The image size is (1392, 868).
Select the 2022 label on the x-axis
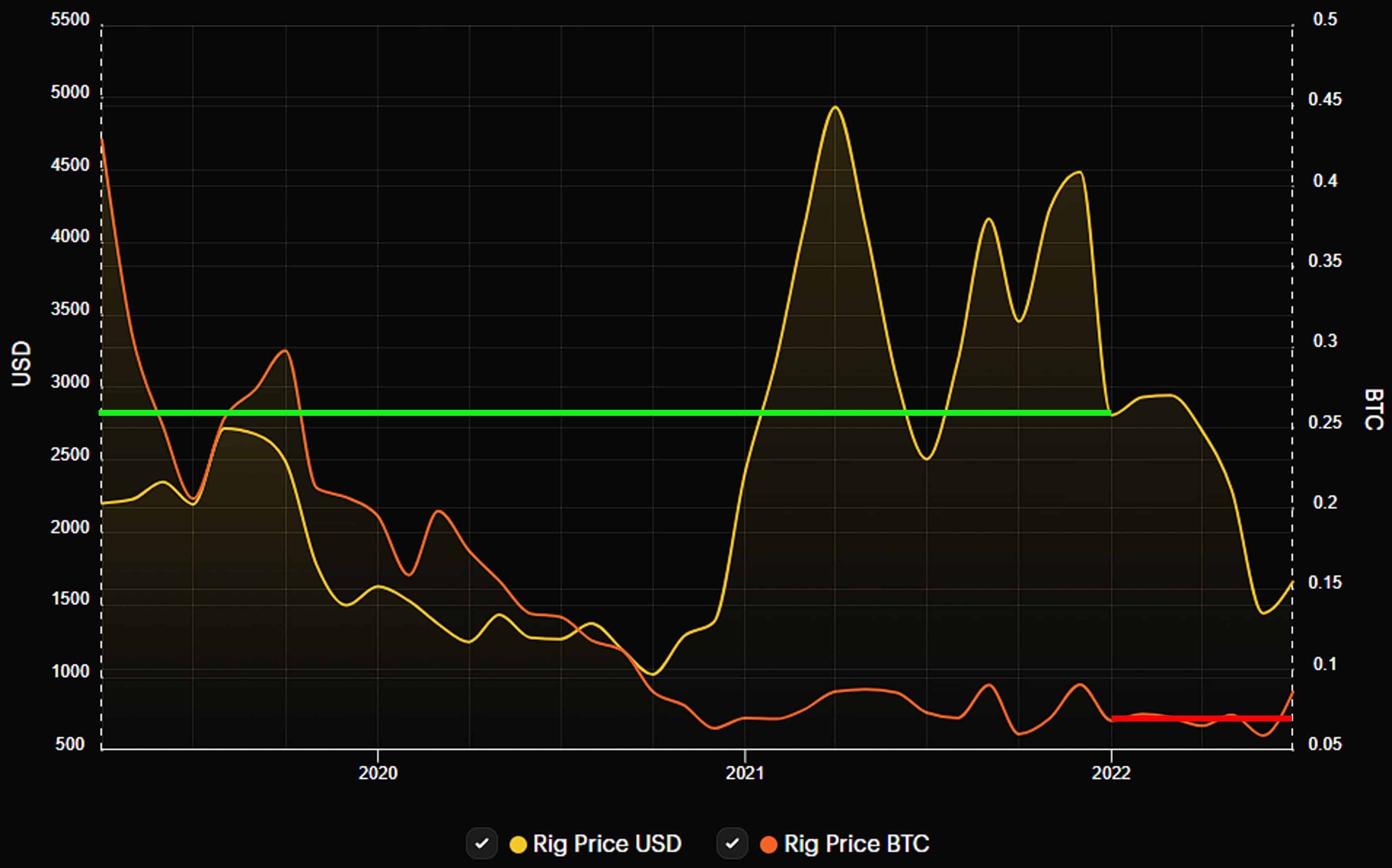1111,773
